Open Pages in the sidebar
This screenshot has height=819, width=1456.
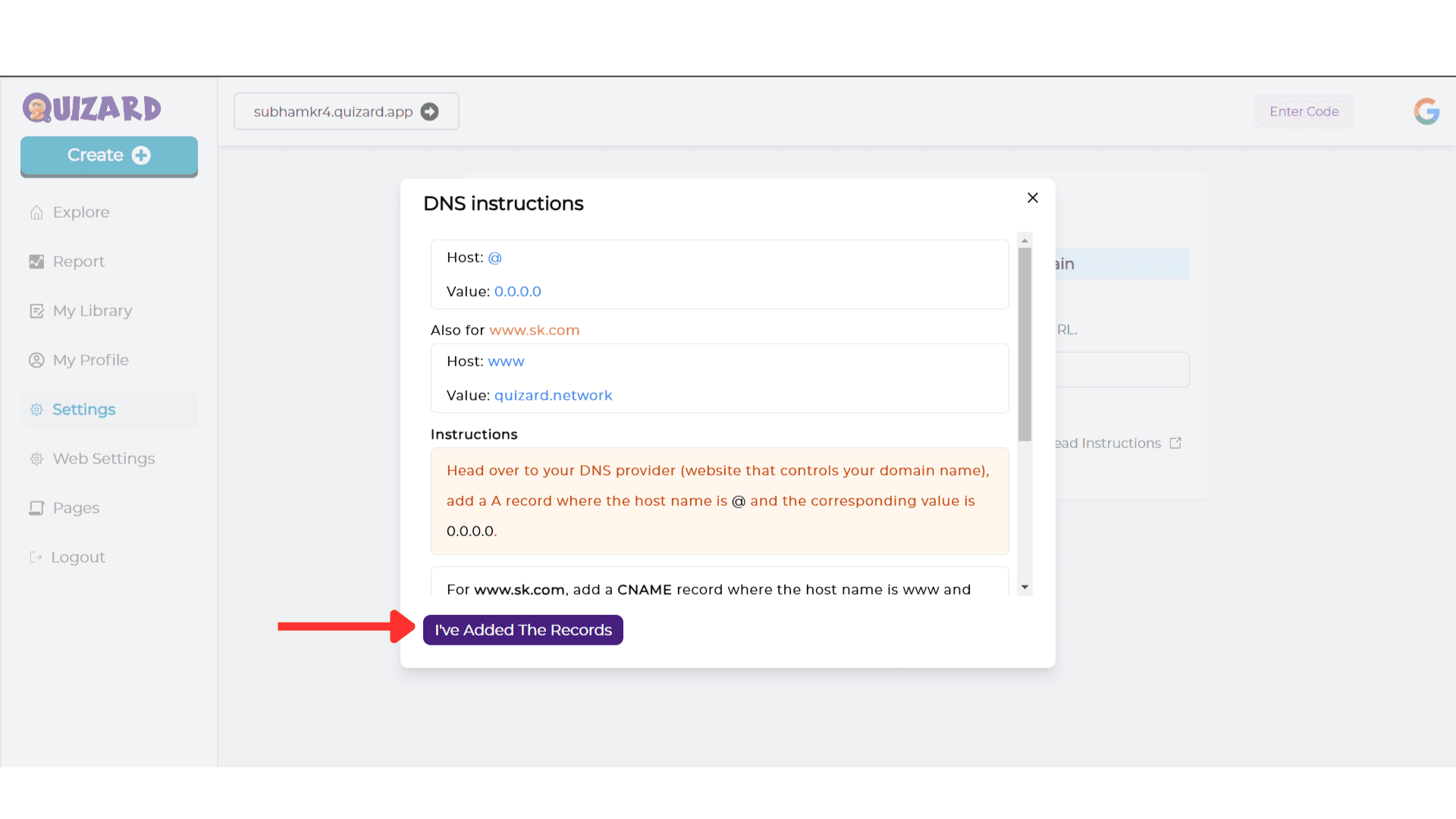pos(109,508)
